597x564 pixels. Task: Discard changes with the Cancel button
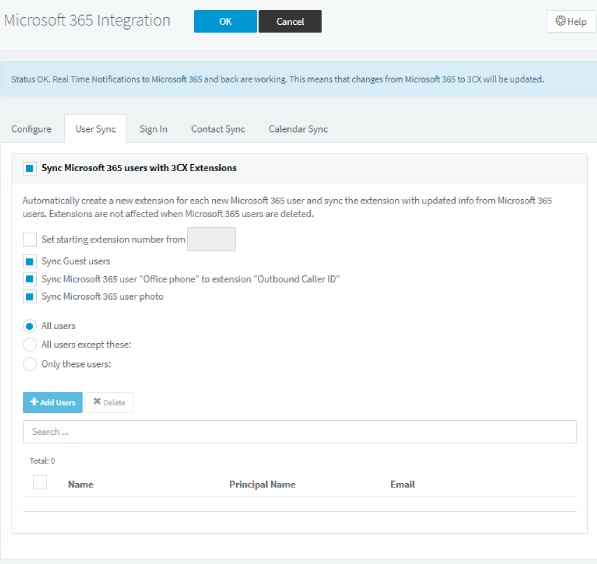(290, 21)
